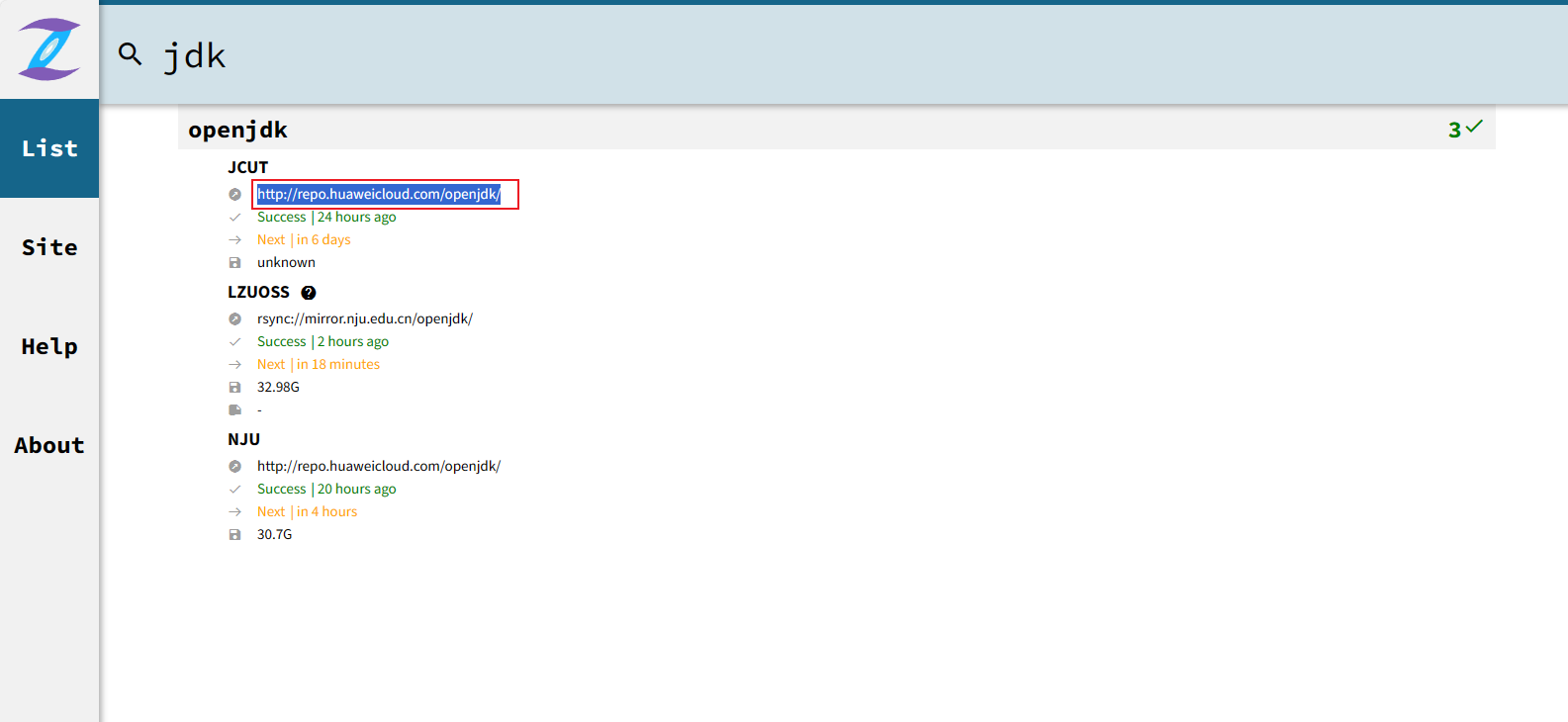Open the List tab in the sidebar

click(49, 148)
